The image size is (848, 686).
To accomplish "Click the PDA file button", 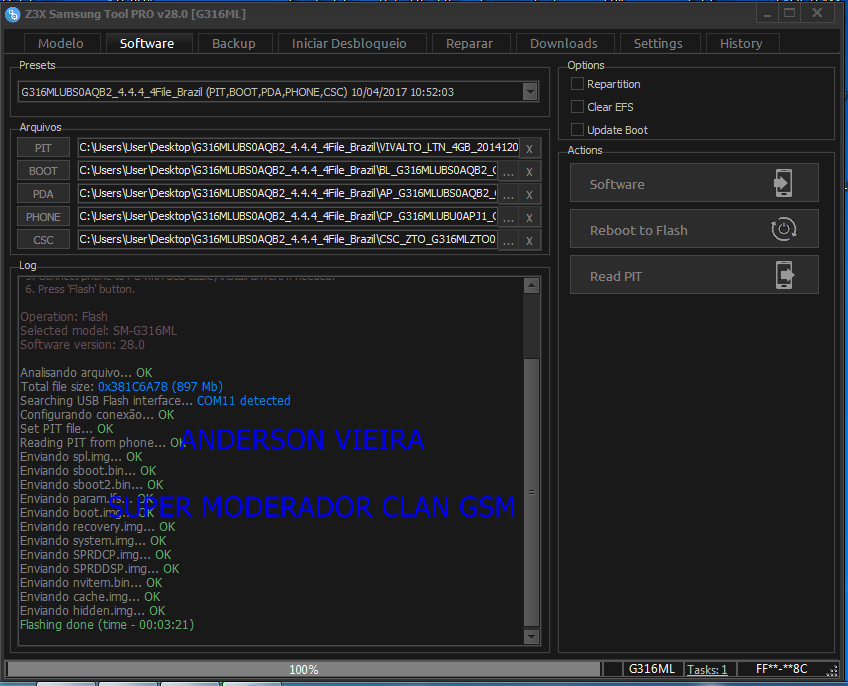I will [43, 194].
